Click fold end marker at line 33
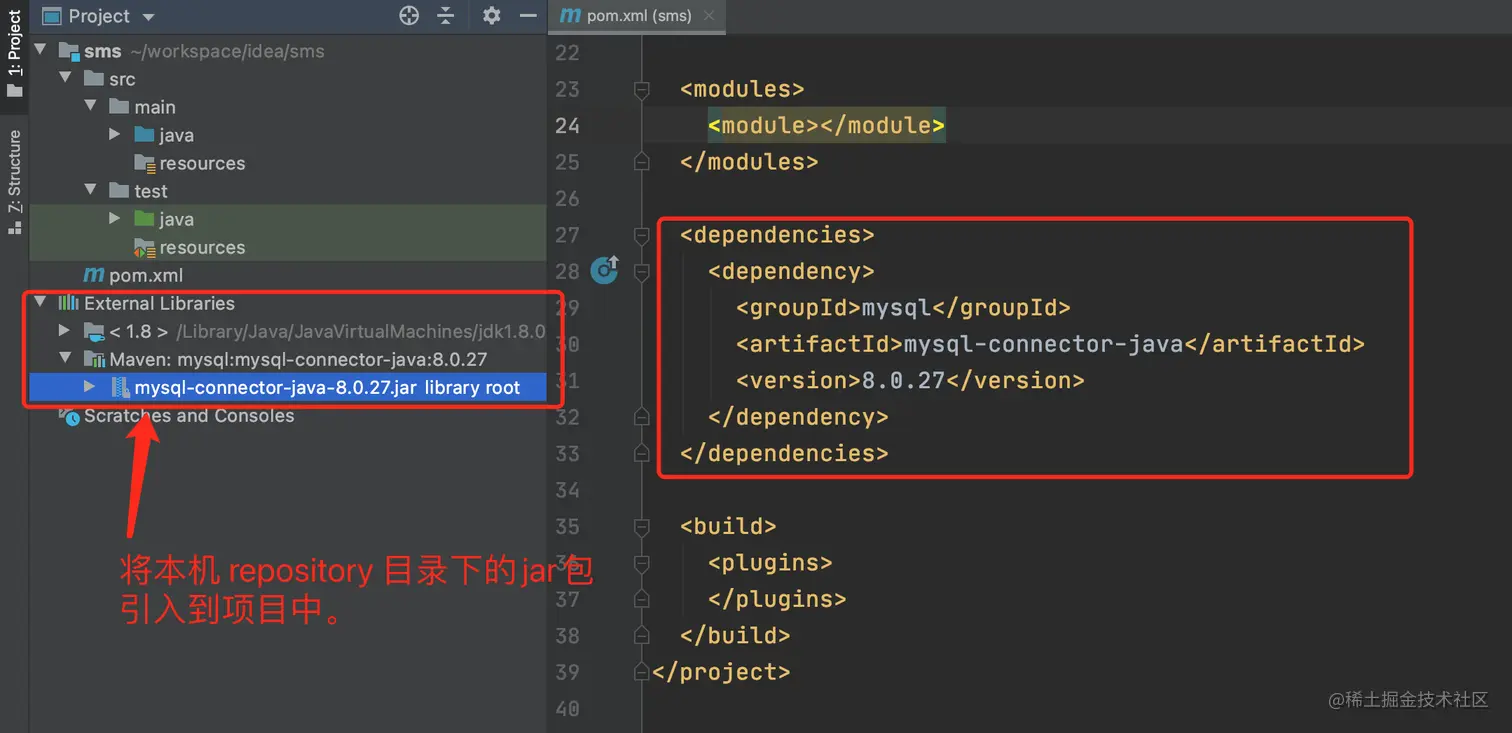This screenshot has width=1512, height=733. pyautogui.click(x=641, y=453)
